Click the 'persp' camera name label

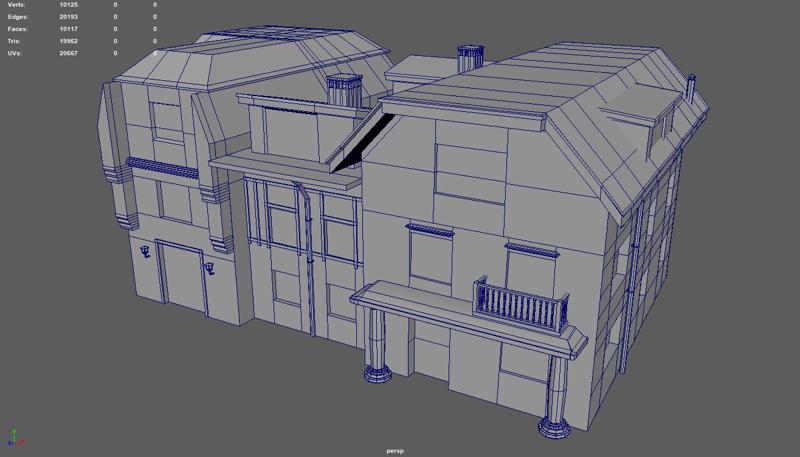click(395, 451)
